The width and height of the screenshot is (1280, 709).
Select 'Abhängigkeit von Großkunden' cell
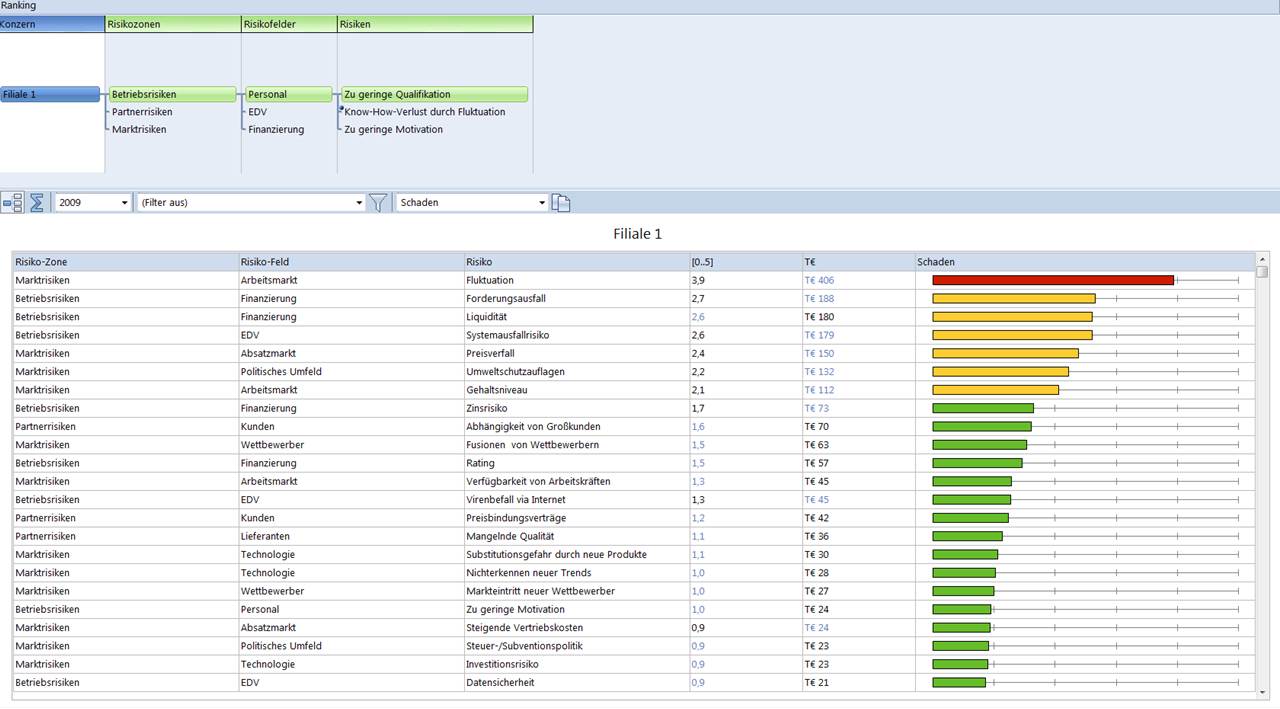coord(576,426)
